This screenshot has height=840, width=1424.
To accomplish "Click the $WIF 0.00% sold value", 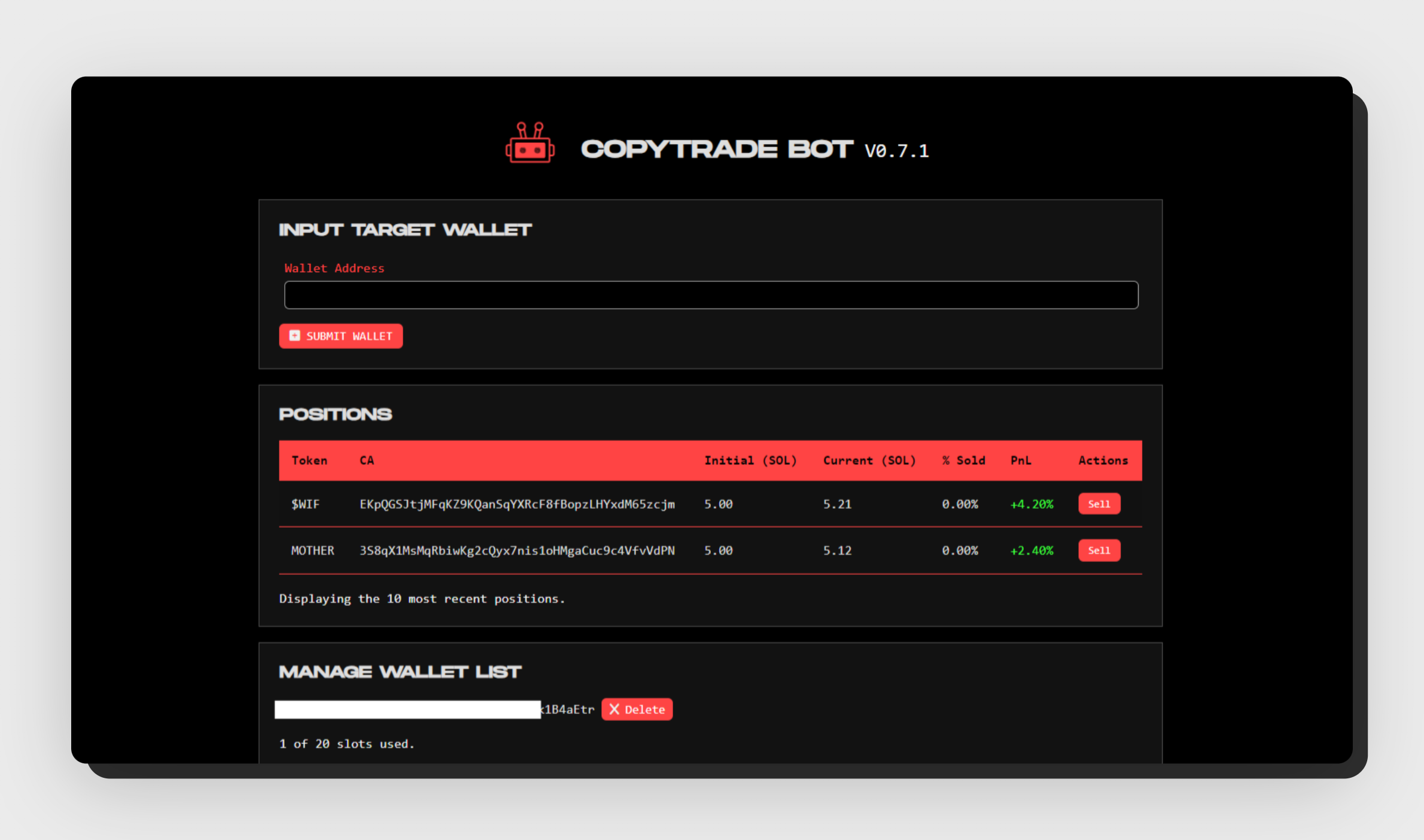I will (960, 504).
